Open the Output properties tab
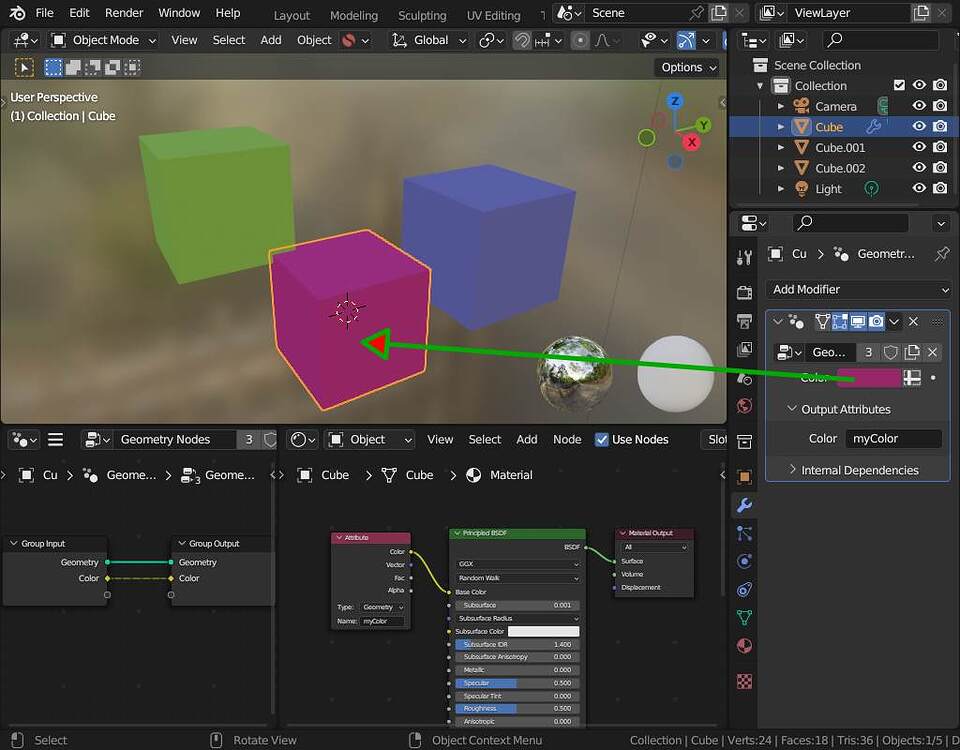This screenshot has width=960, height=750. point(744,321)
